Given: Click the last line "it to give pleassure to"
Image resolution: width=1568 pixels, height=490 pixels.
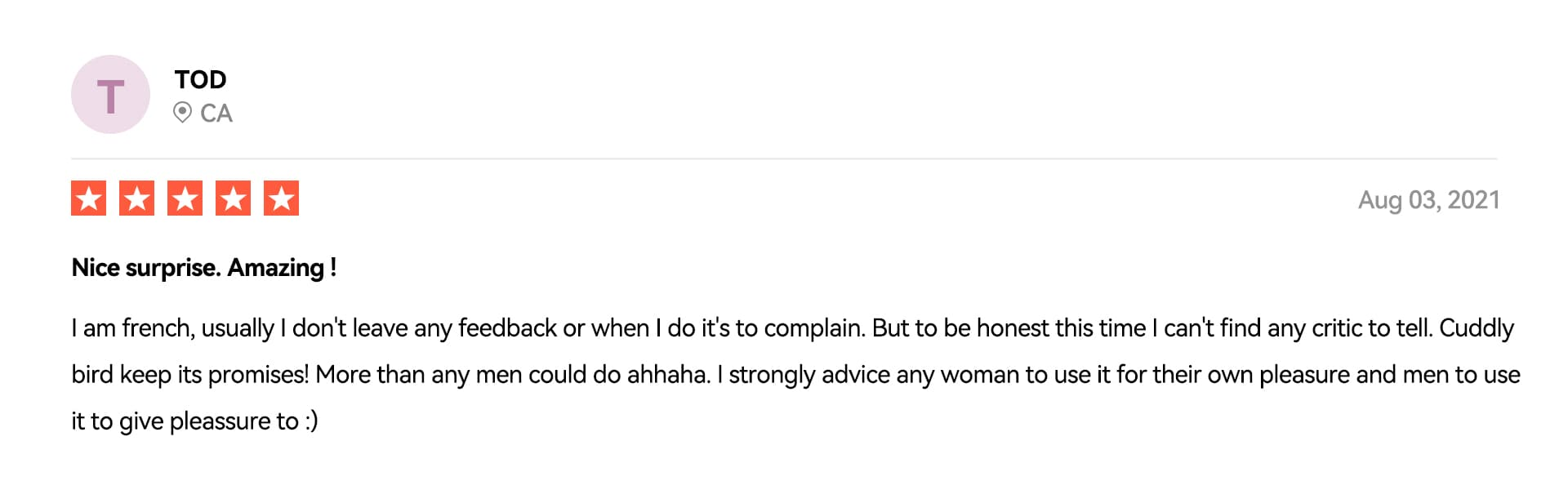Looking at the screenshot, I should [x=194, y=421].
